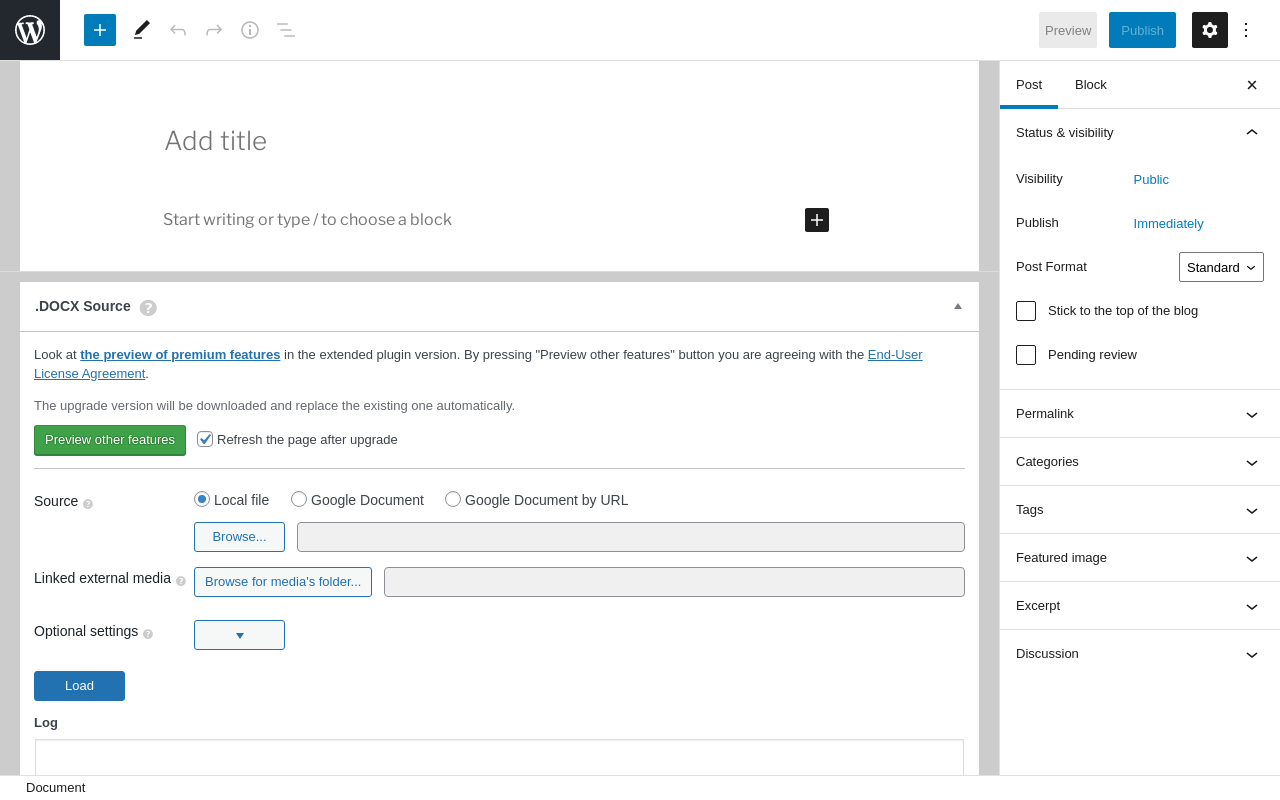Click the blue add block inserter button
Viewport: 1280px width, 800px height.
(x=100, y=30)
